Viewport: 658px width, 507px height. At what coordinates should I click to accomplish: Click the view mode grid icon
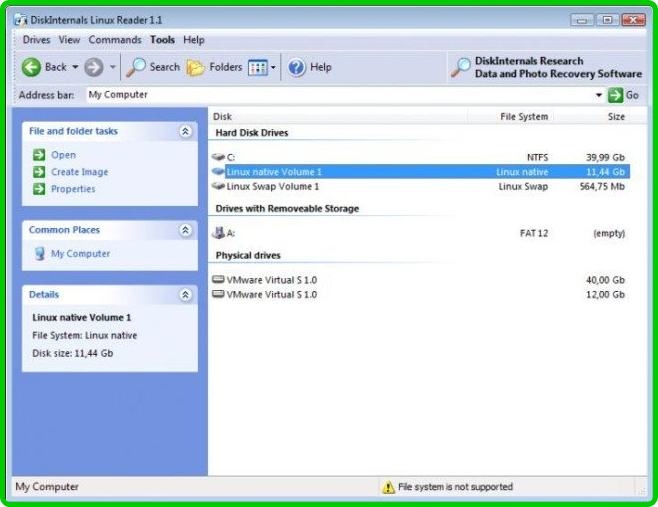coord(258,68)
